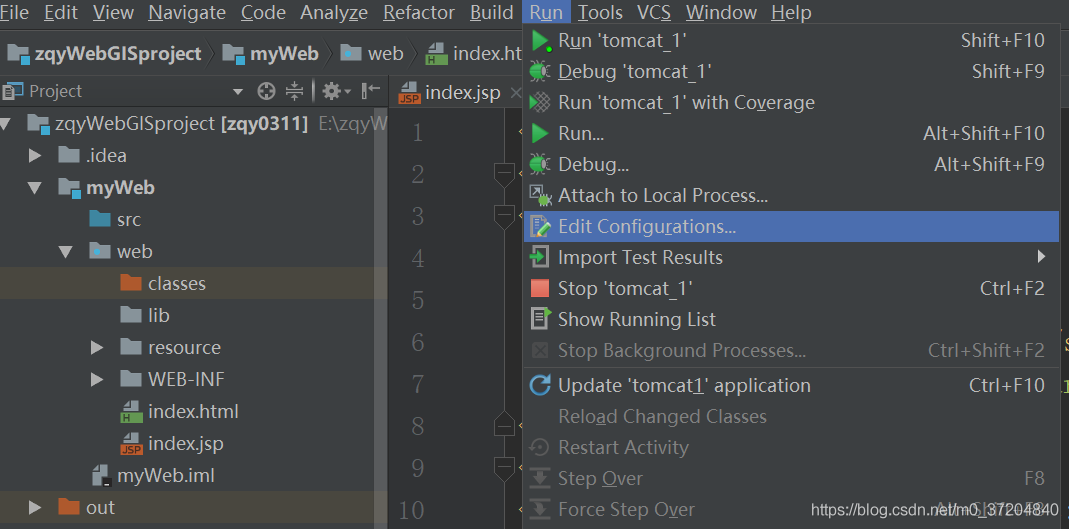Open the Tools menu
This screenshot has height=529, width=1069.
[x=600, y=12]
